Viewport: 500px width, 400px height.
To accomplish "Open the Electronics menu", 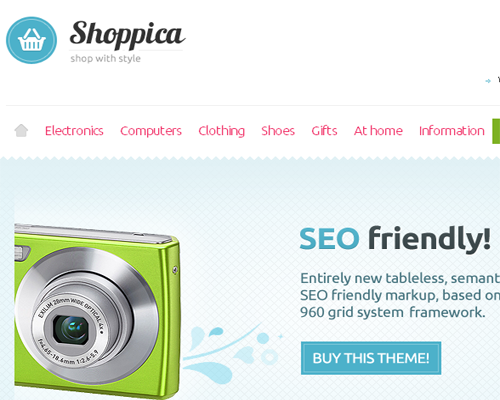I will click(74, 131).
